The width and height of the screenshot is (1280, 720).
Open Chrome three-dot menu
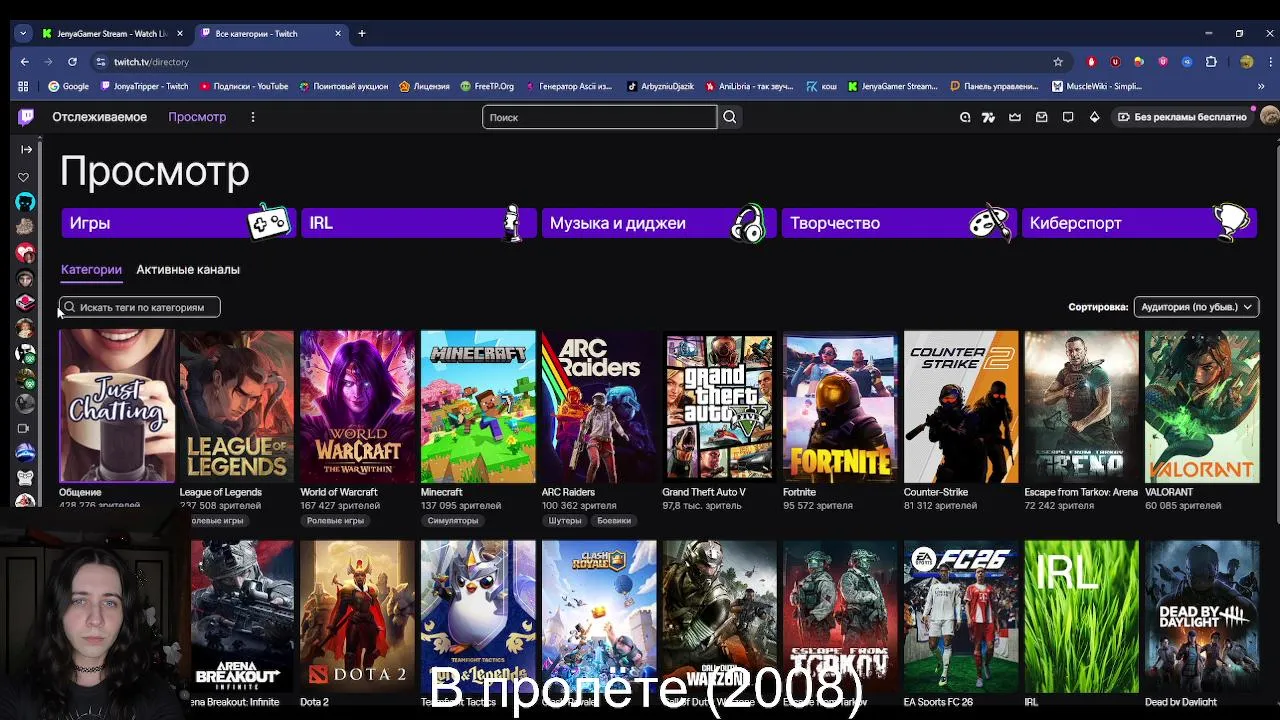pyautogui.click(x=1269, y=62)
